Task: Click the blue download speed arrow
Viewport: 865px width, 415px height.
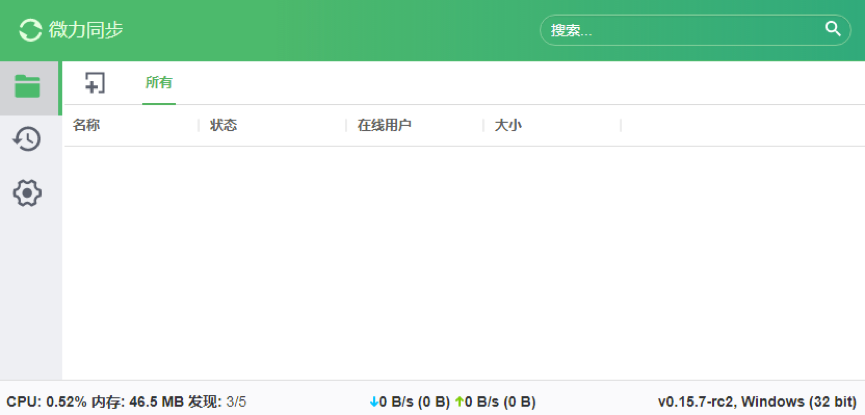Action: click(x=374, y=402)
